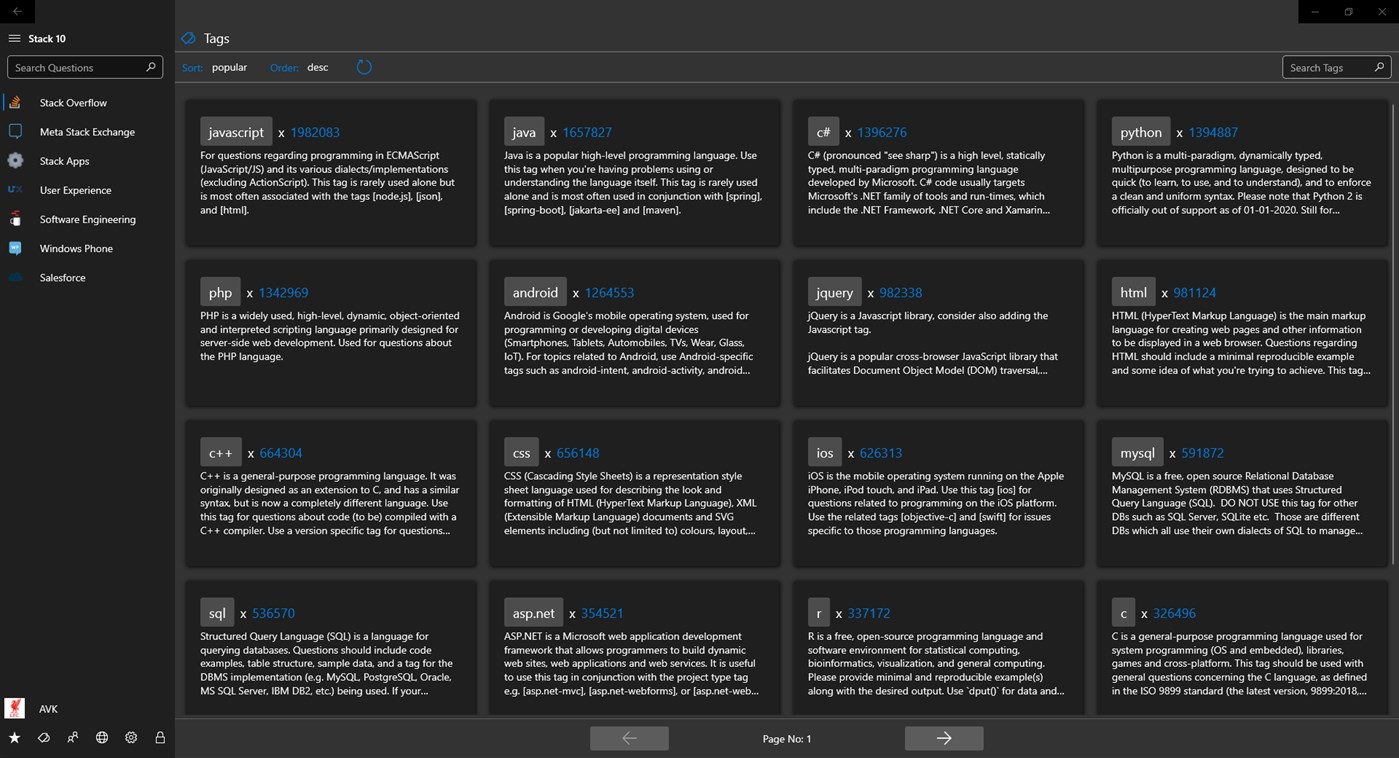Open the android tag
1399x758 pixels.
535,292
